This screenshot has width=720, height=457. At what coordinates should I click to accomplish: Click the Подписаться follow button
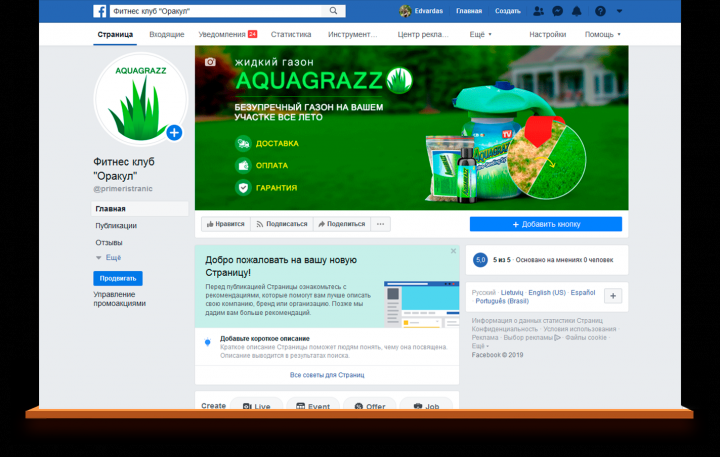[x=282, y=224]
